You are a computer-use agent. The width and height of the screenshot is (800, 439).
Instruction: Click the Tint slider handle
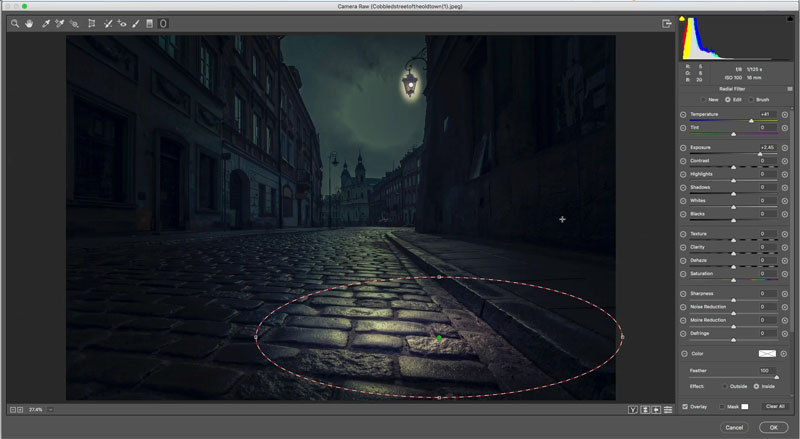(x=733, y=134)
